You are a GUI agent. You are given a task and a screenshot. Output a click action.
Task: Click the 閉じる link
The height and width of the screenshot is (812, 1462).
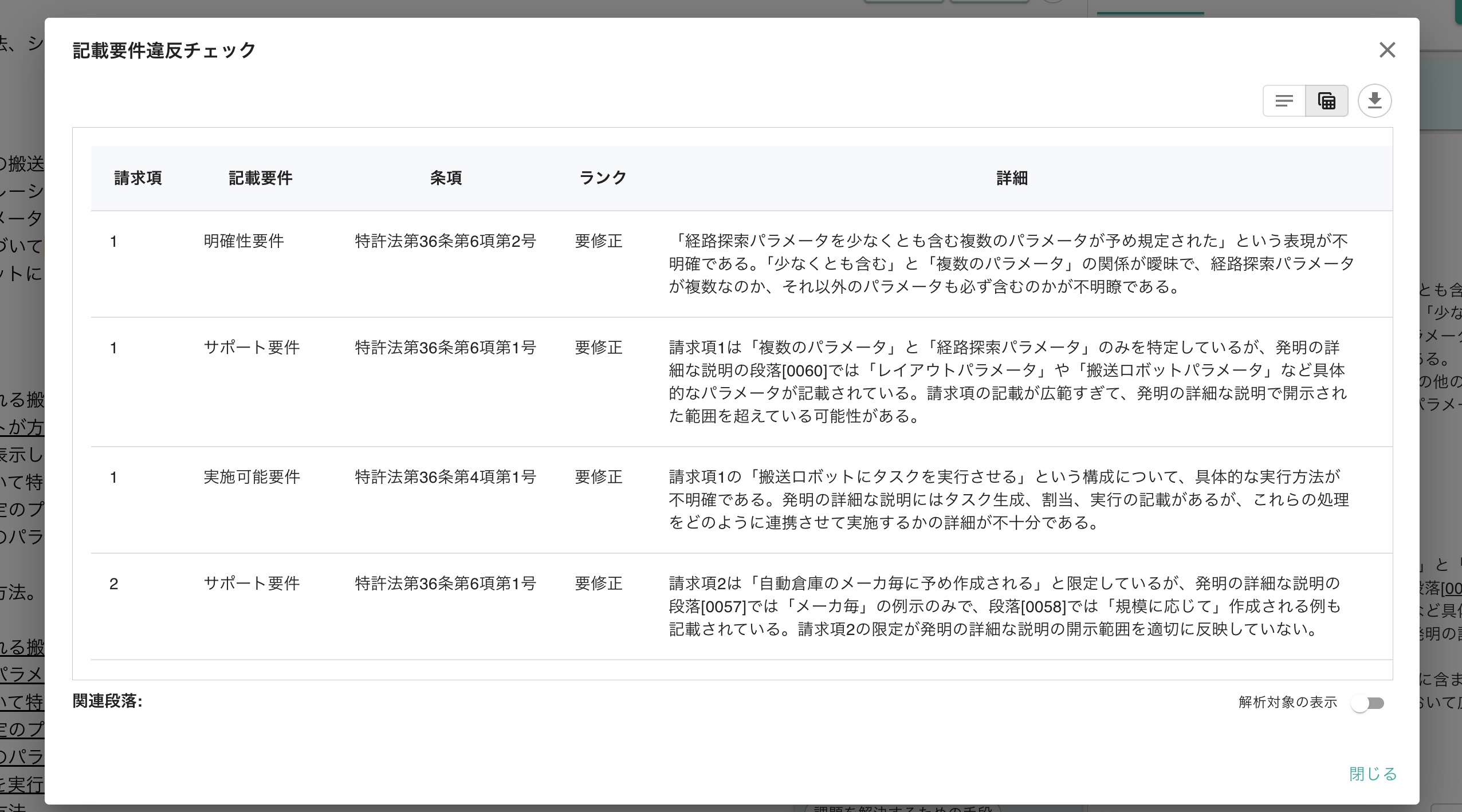coord(1373,774)
